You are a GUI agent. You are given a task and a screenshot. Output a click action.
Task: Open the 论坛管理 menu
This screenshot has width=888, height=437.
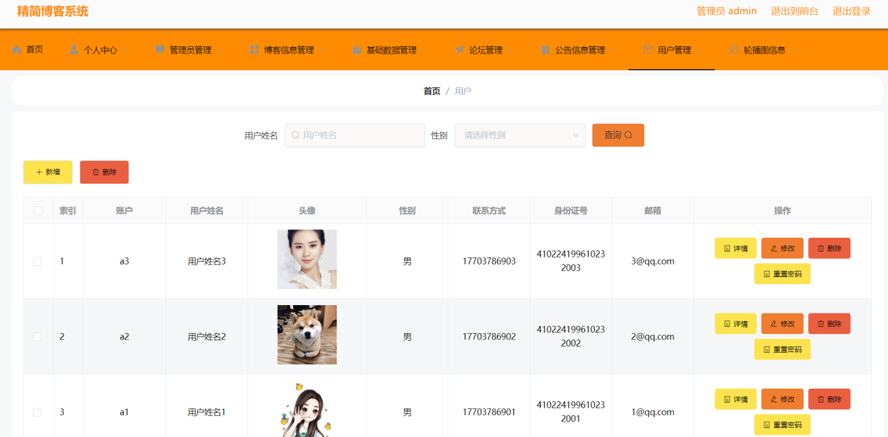(485, 50)
